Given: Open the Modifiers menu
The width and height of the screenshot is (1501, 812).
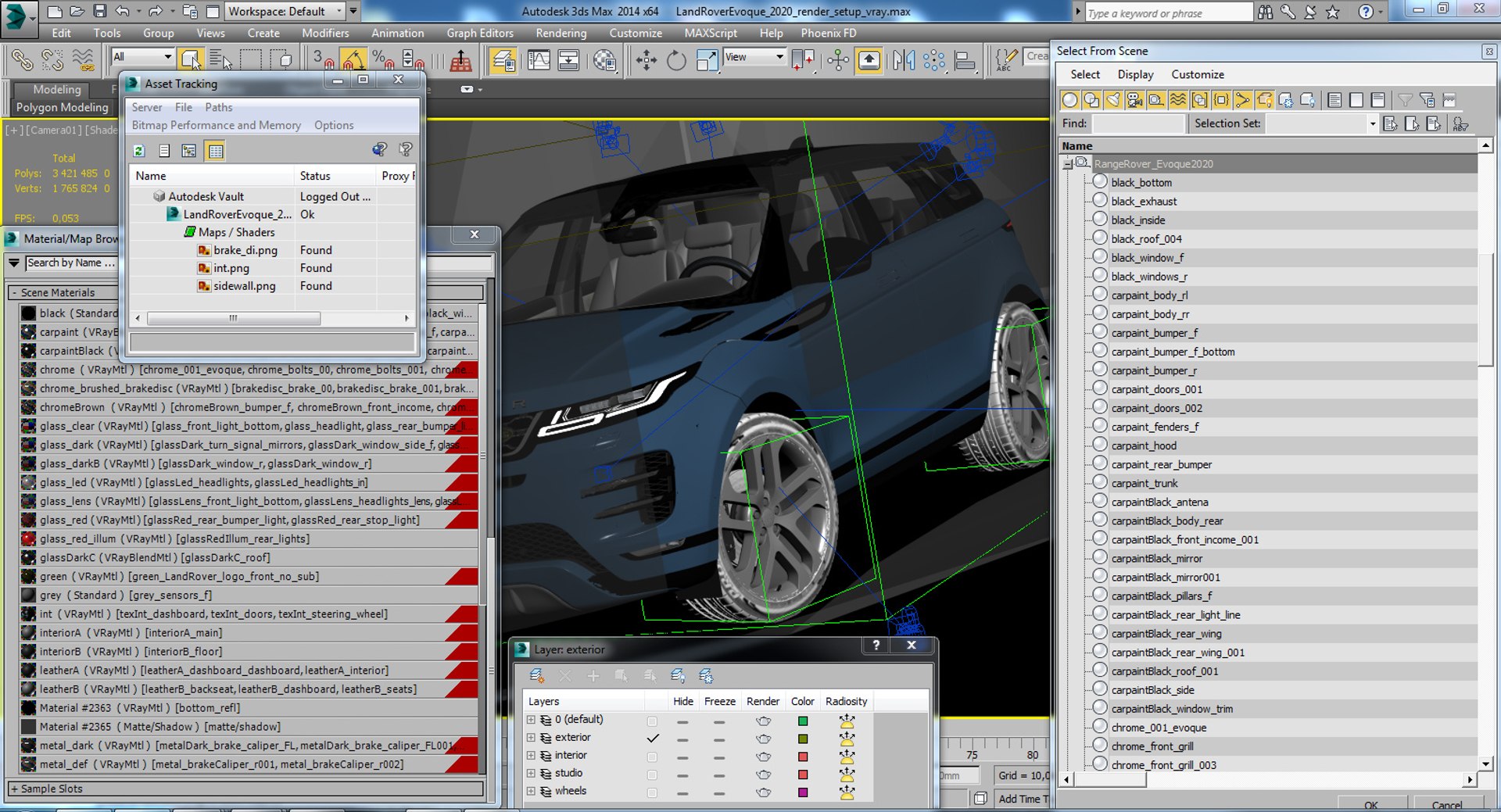Looking at the screenshot, I should [325, 33].
